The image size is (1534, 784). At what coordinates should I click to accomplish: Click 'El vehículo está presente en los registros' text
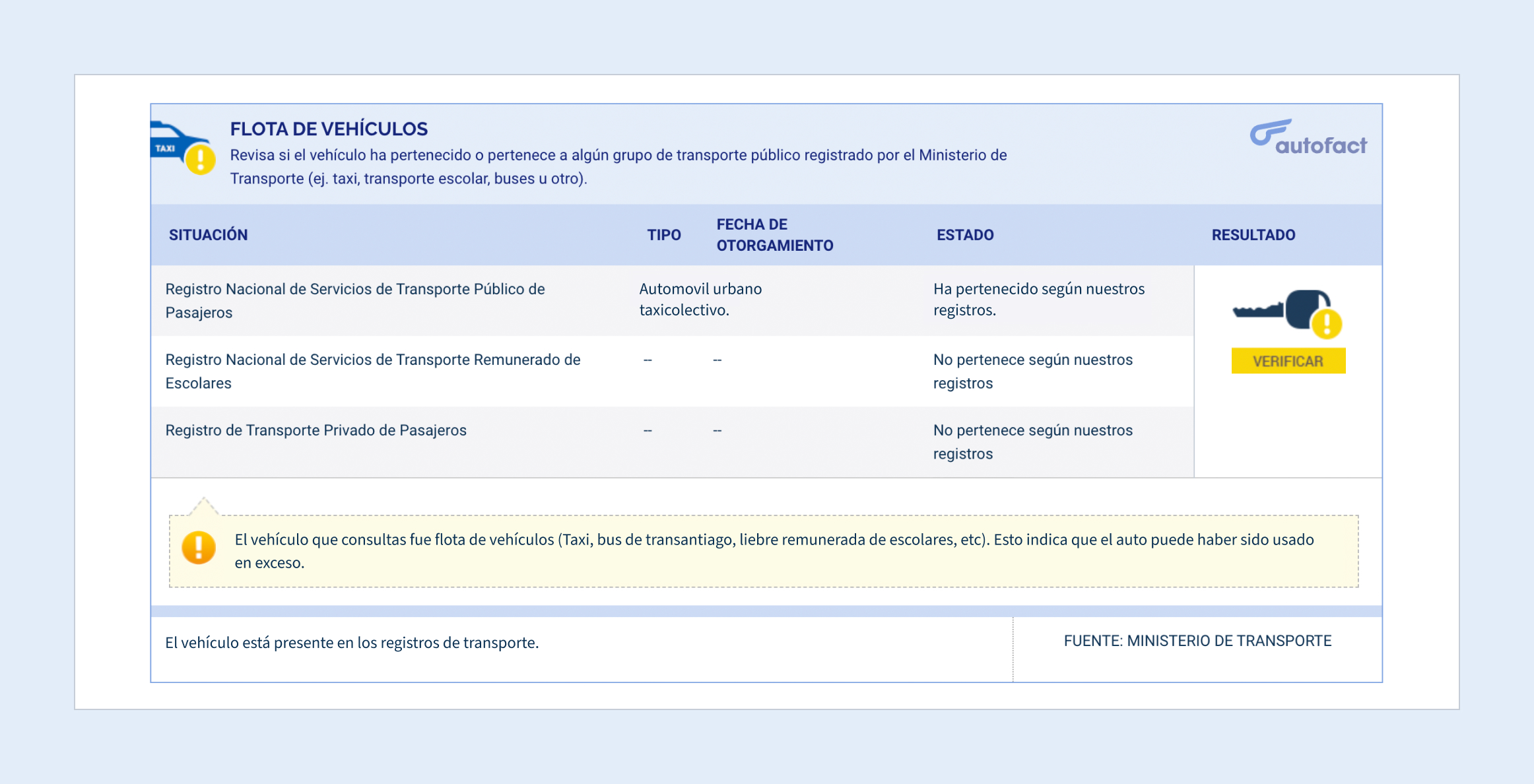(352, 641)
